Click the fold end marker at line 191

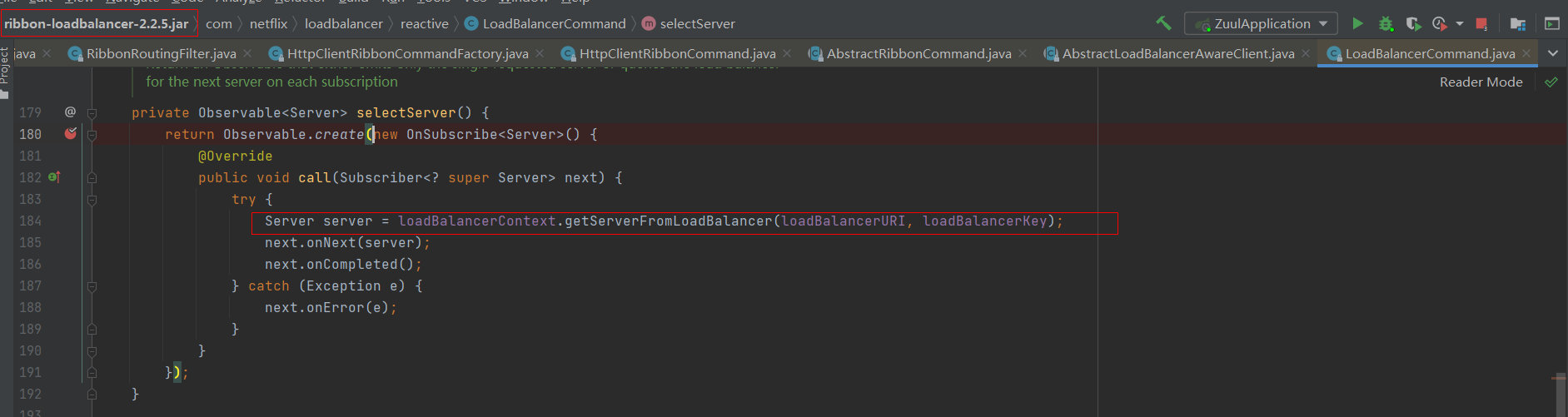[92, 373]
